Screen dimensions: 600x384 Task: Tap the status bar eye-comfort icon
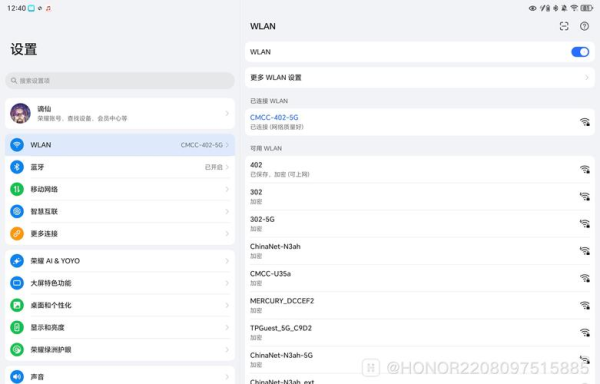coord(532,8)
